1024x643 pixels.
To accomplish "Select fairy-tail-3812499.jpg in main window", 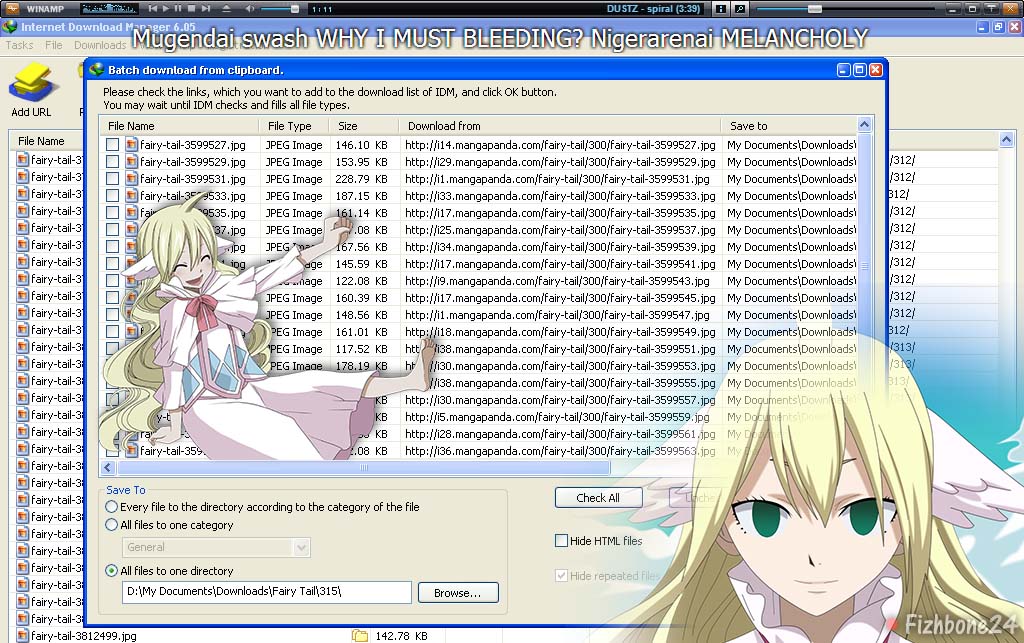I will 84,636.
